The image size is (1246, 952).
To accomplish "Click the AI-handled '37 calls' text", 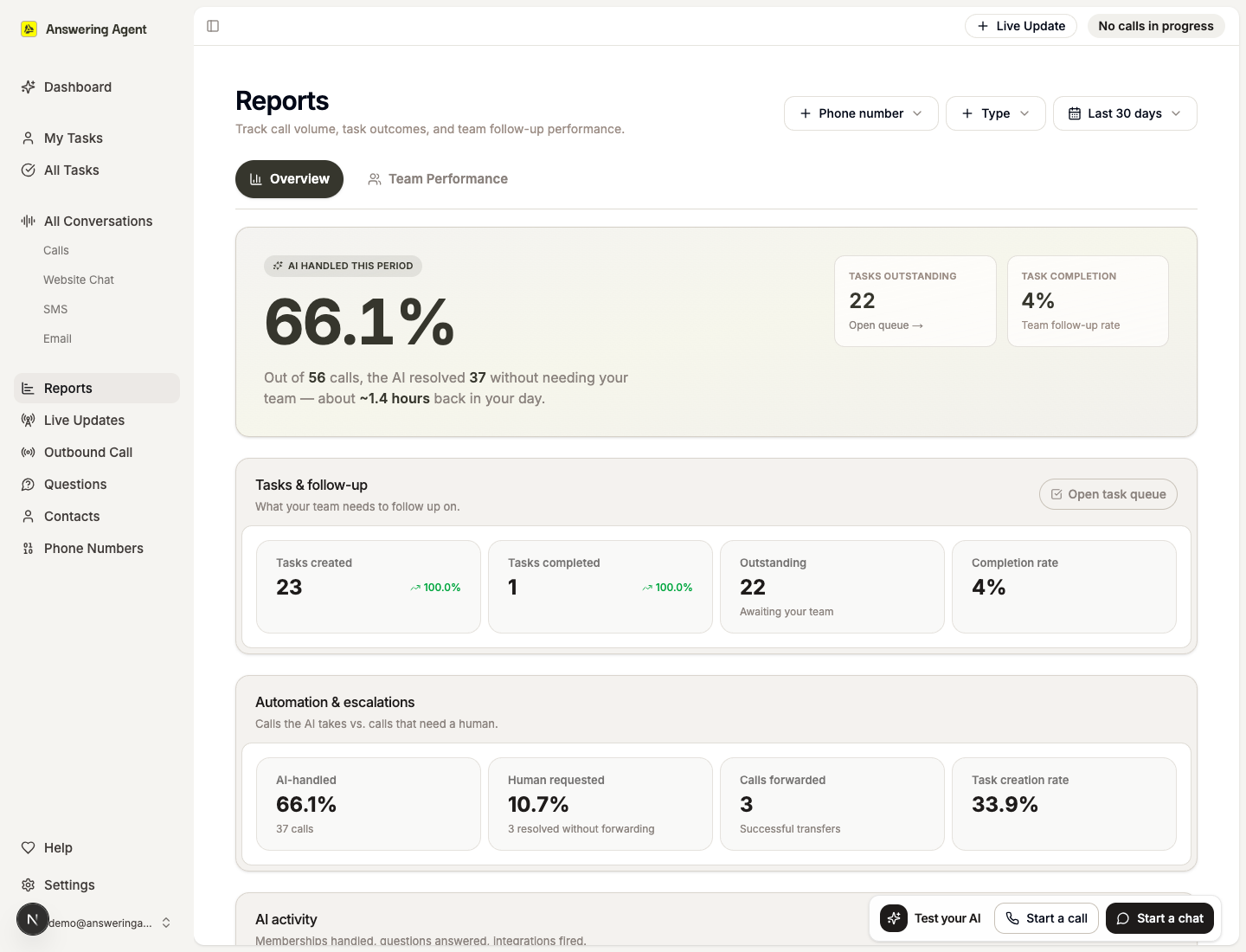I will (x=295, y=829).
